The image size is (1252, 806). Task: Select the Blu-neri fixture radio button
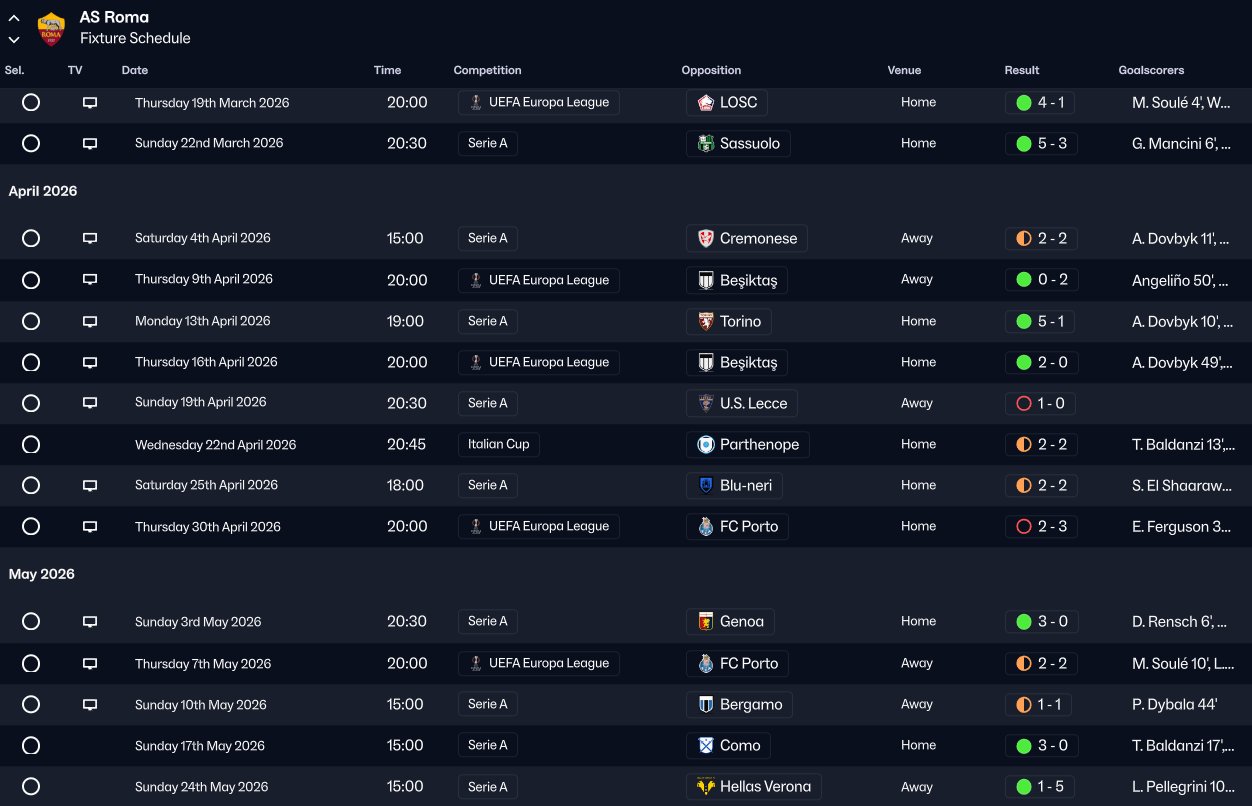[31, 485]
